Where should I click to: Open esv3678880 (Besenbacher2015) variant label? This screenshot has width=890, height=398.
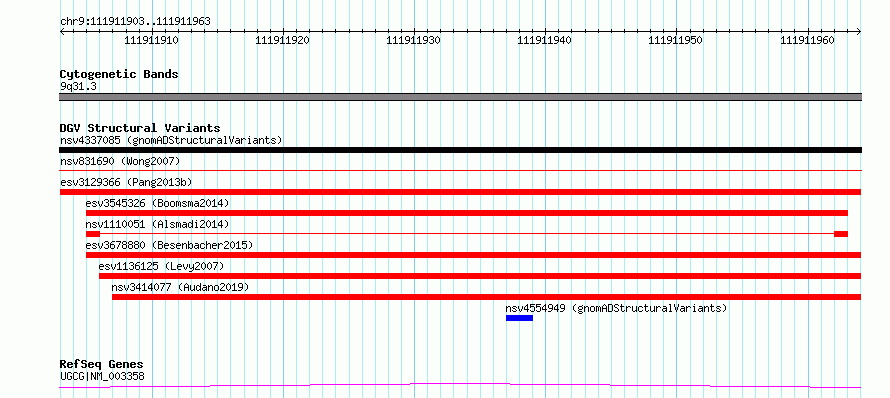169,245
